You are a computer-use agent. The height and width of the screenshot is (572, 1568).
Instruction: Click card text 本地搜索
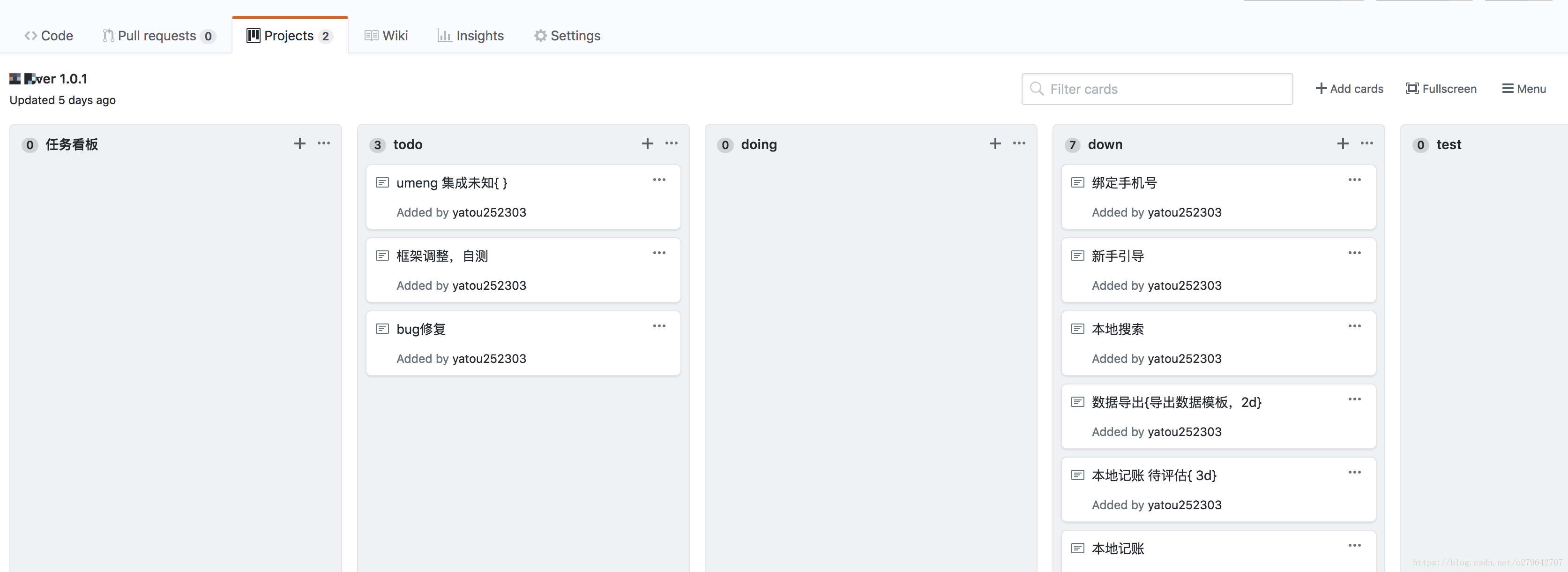(x=1118, y=329)
